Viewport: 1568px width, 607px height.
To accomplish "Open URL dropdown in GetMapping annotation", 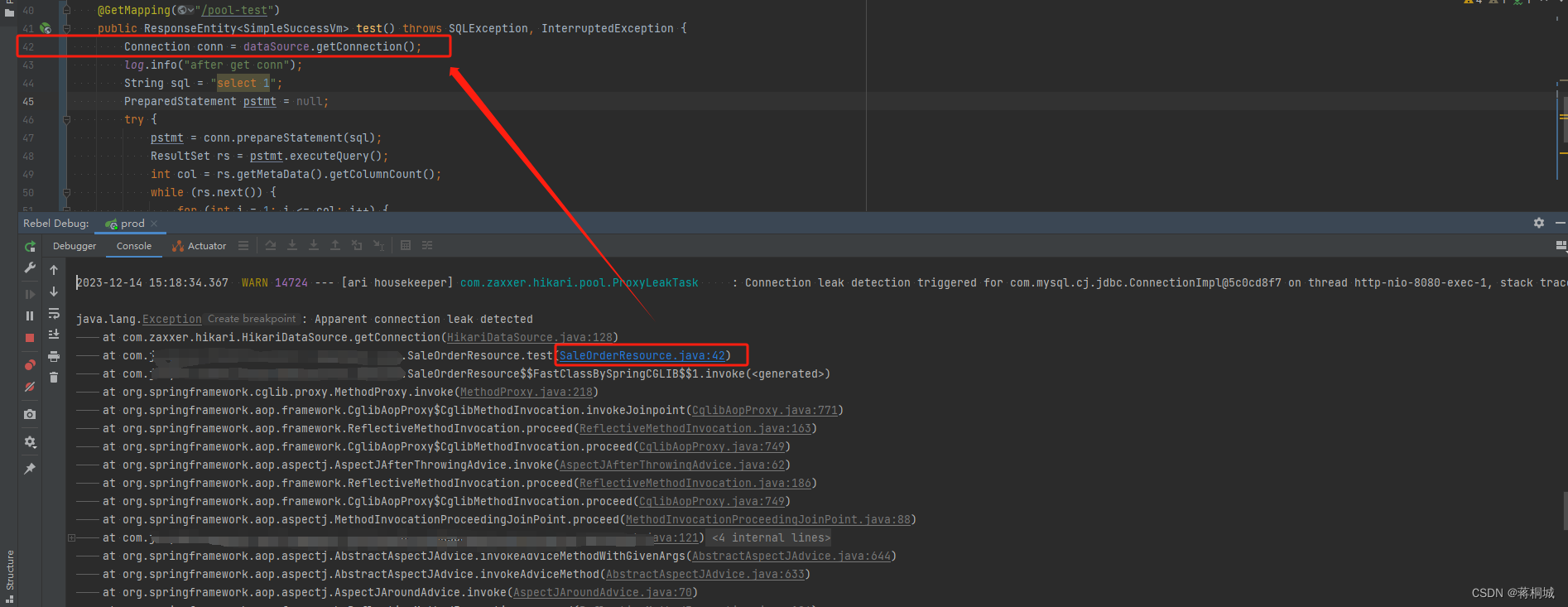I will click(186, 10).
